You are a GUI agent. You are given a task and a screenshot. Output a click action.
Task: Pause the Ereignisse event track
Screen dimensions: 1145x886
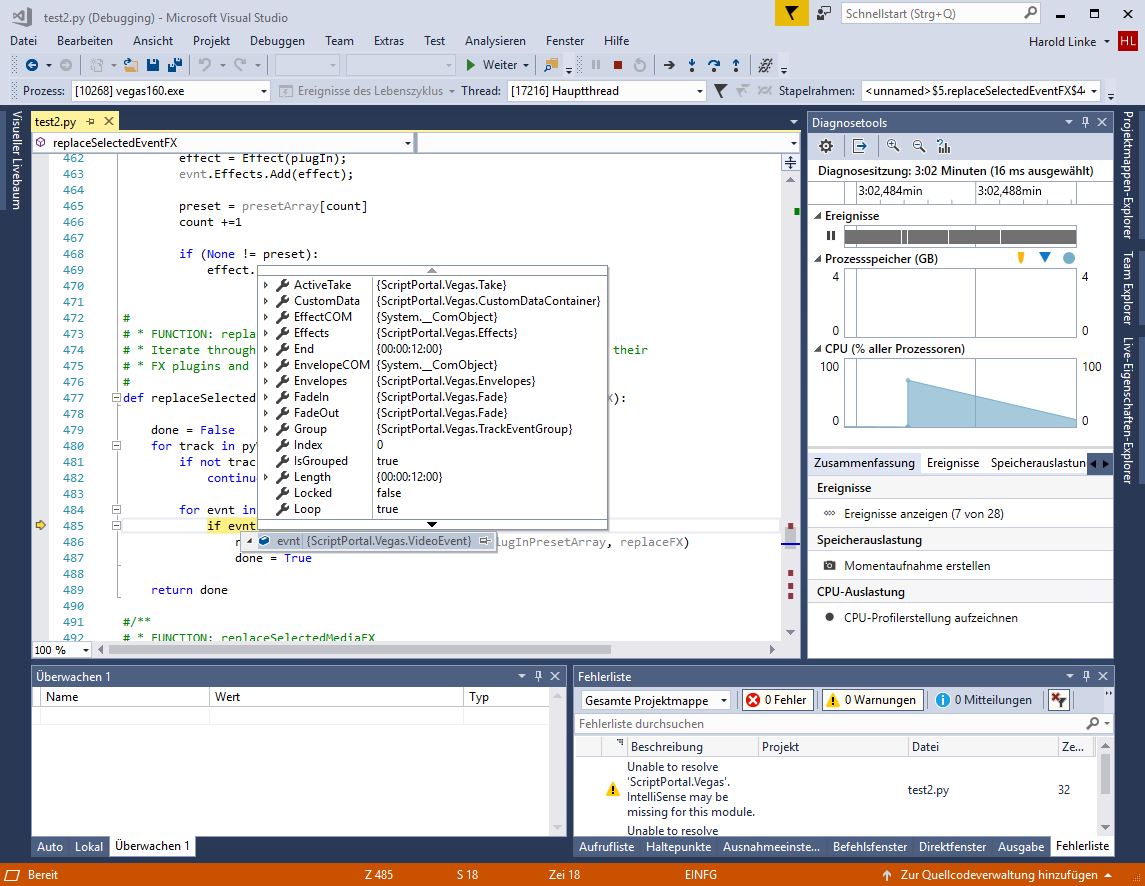coord(830,236)
